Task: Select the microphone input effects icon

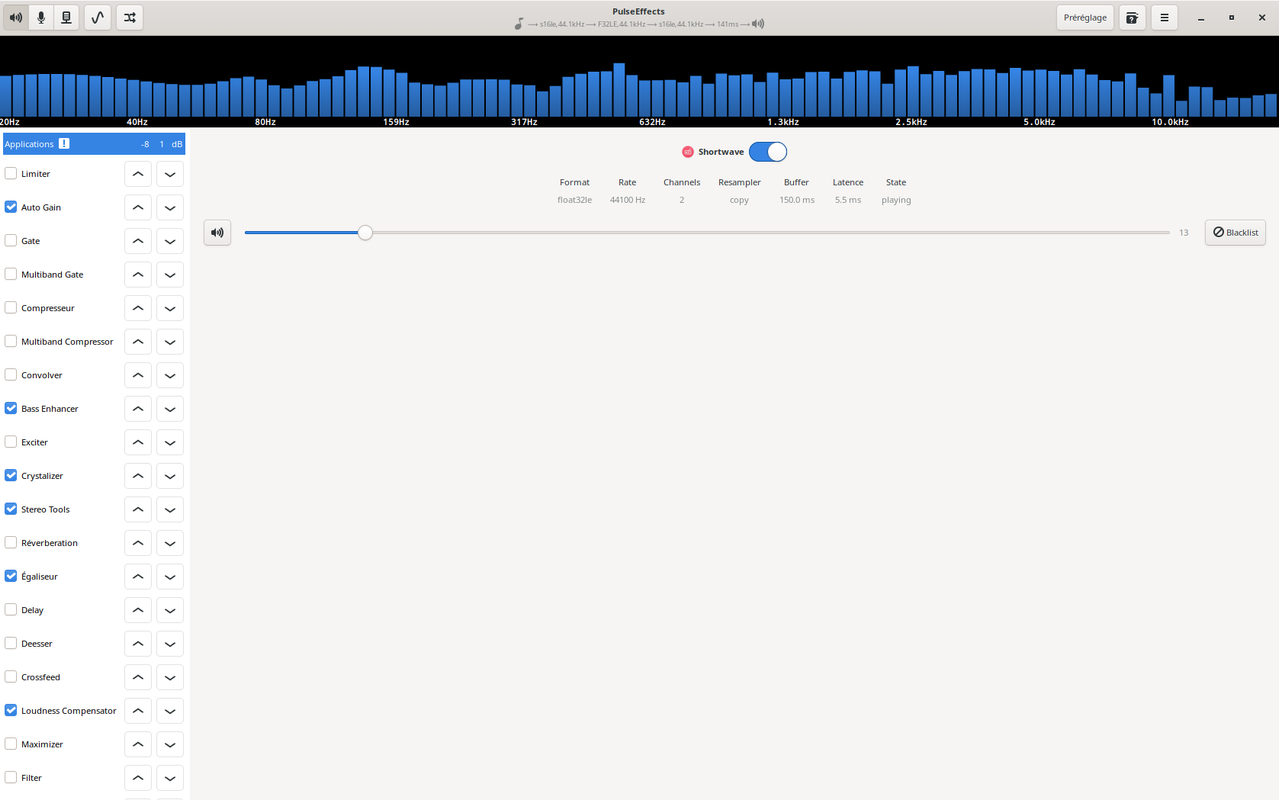Action: [41, 17]
